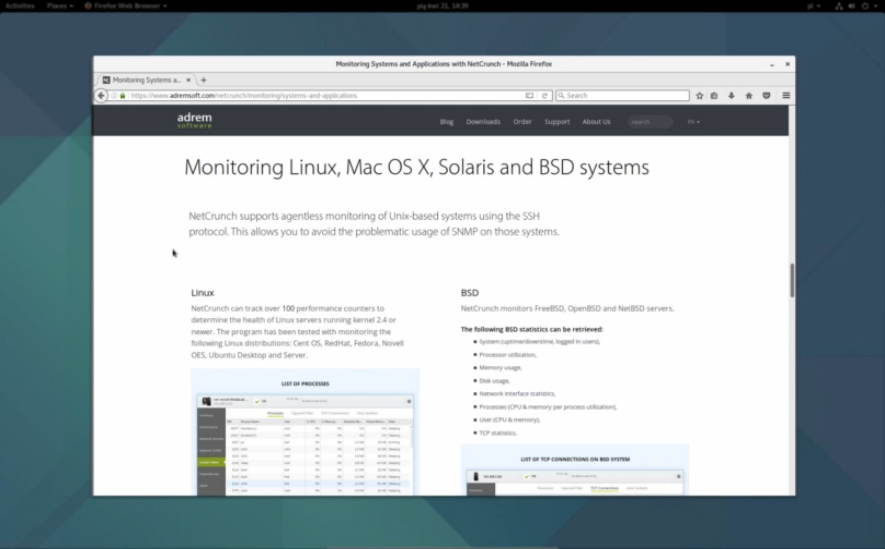Image resolution: width=885 pixels, height=549 pixels.
Task: Click 'The following BSD statistics can be retrieved' text
Action: click(x=532, y=329)
